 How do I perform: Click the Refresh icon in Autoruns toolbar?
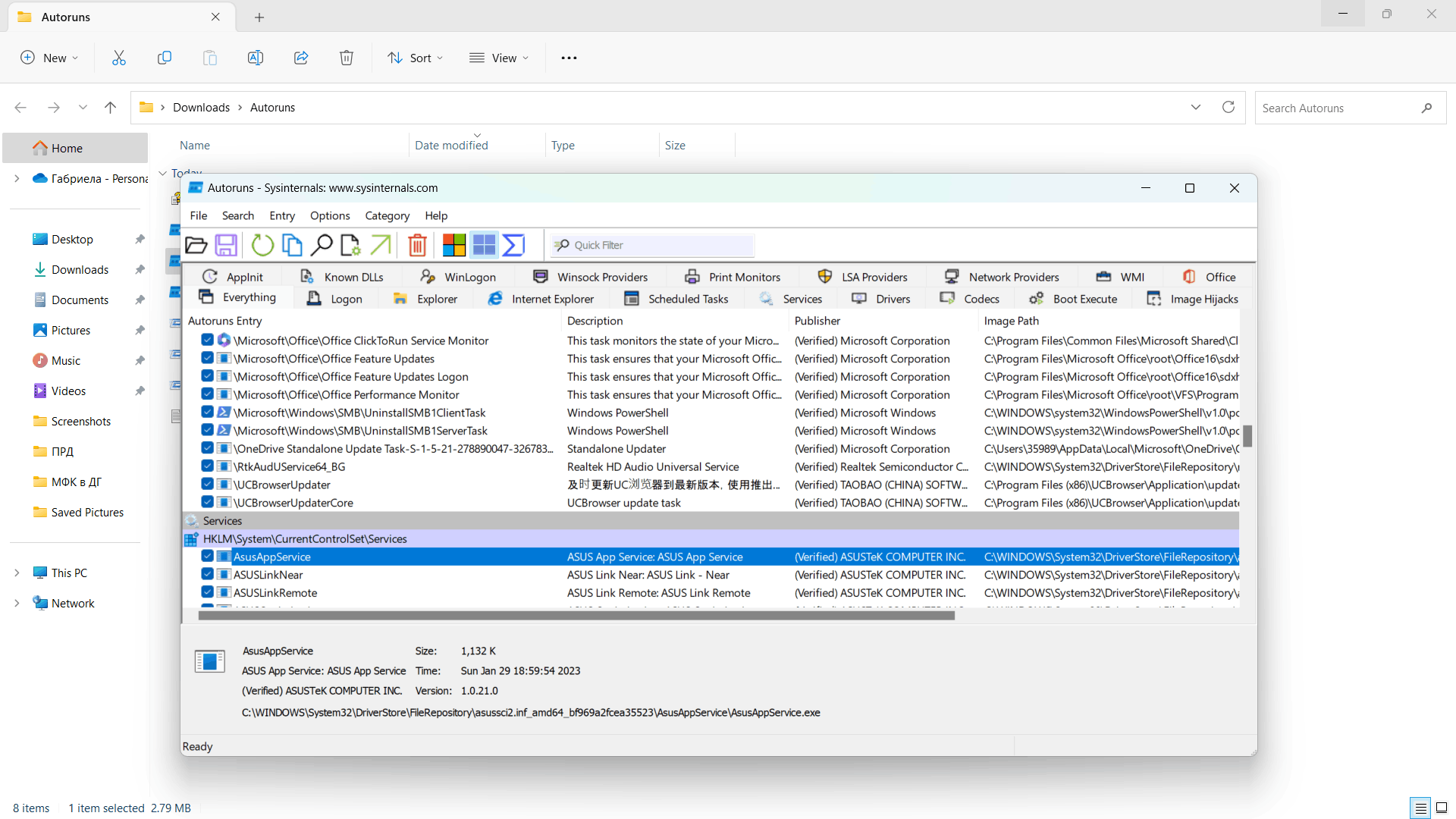(262, 245)
